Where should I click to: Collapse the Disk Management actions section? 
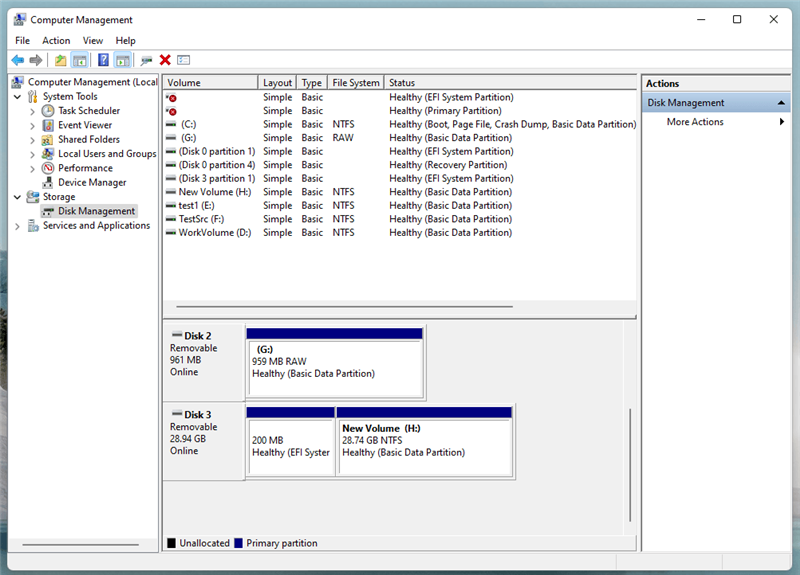pyautogui.click(x=781, y=103)
